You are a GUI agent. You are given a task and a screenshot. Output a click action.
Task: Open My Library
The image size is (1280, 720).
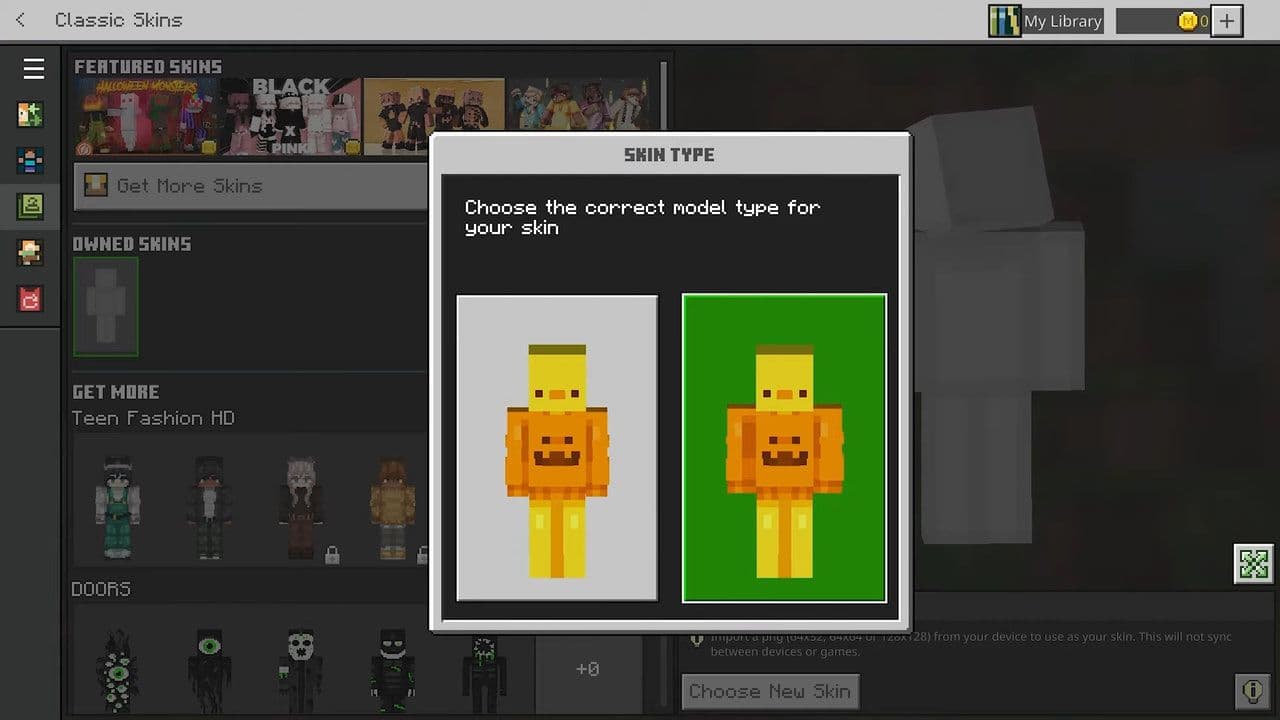pos(1046,21)
